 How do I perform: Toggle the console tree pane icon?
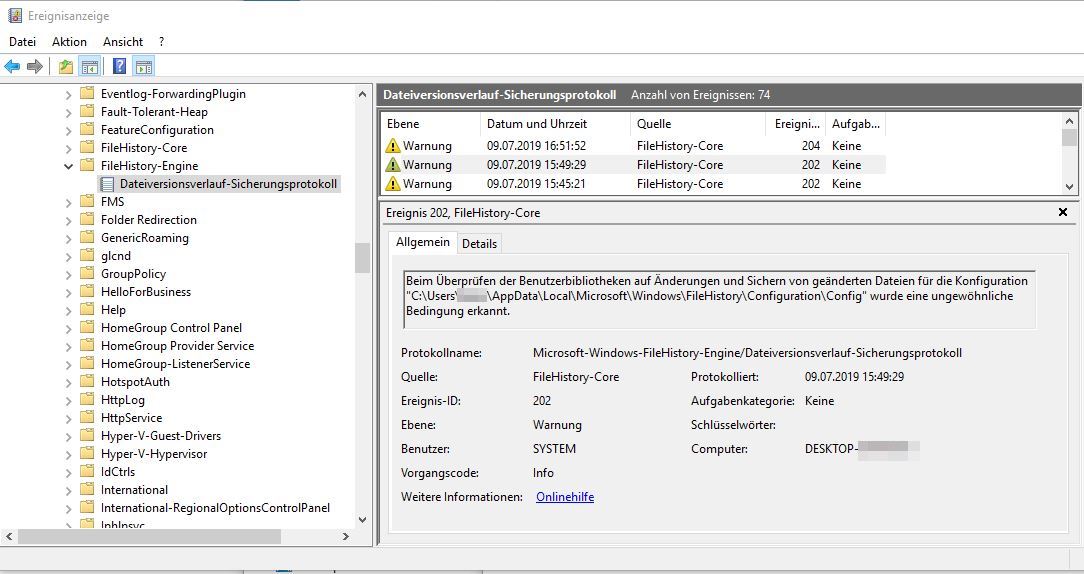90,67
